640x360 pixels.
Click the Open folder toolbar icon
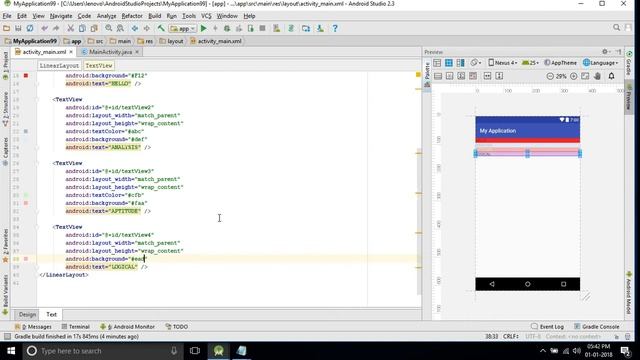pos(6,28)
